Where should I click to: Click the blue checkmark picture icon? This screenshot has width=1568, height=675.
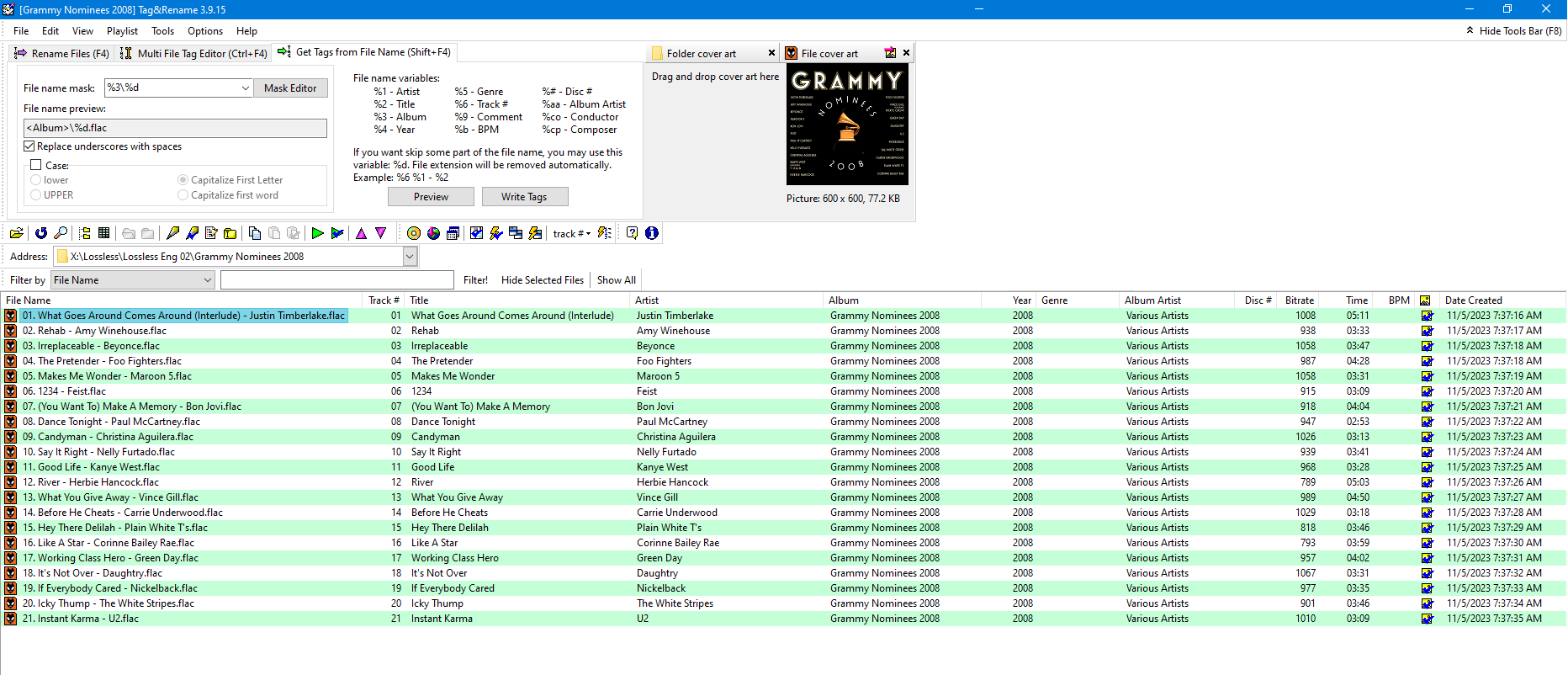[477, 233]
